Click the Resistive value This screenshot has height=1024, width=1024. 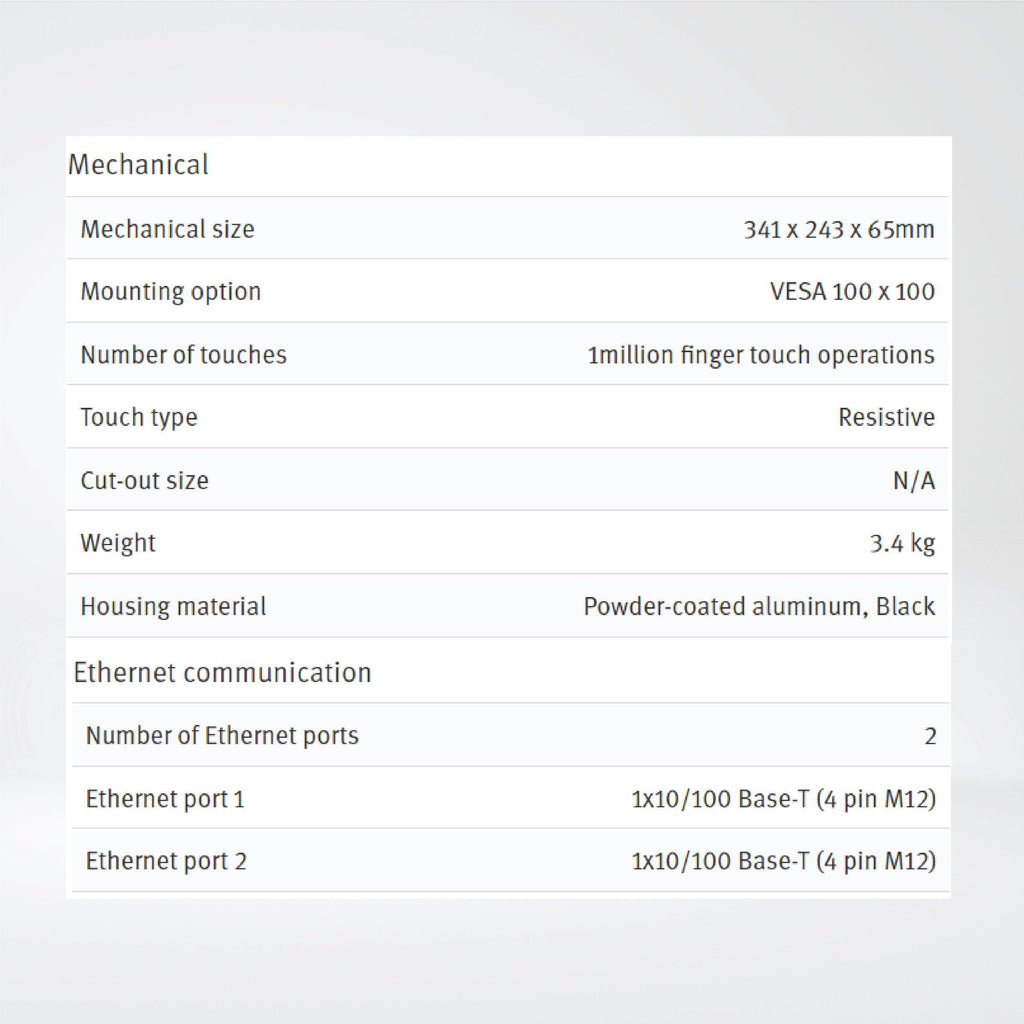point(886,418)
